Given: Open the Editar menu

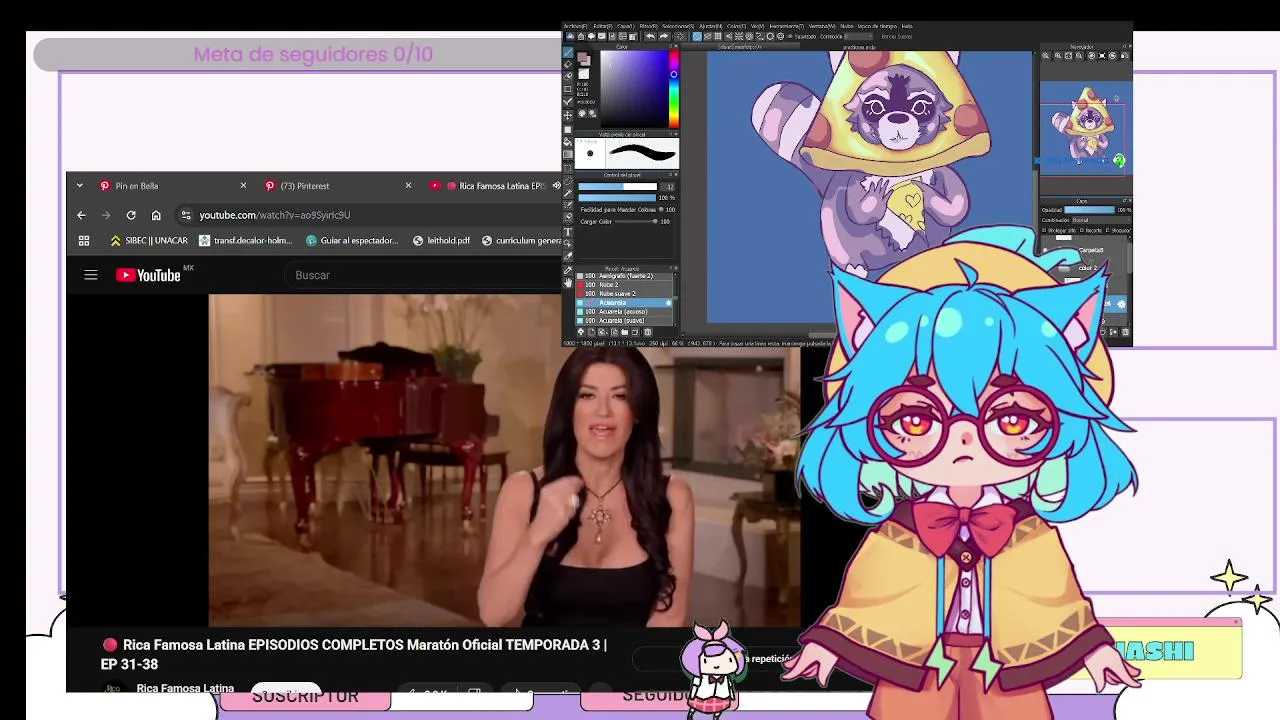Looking at the screenshot, I should (603, 26).
